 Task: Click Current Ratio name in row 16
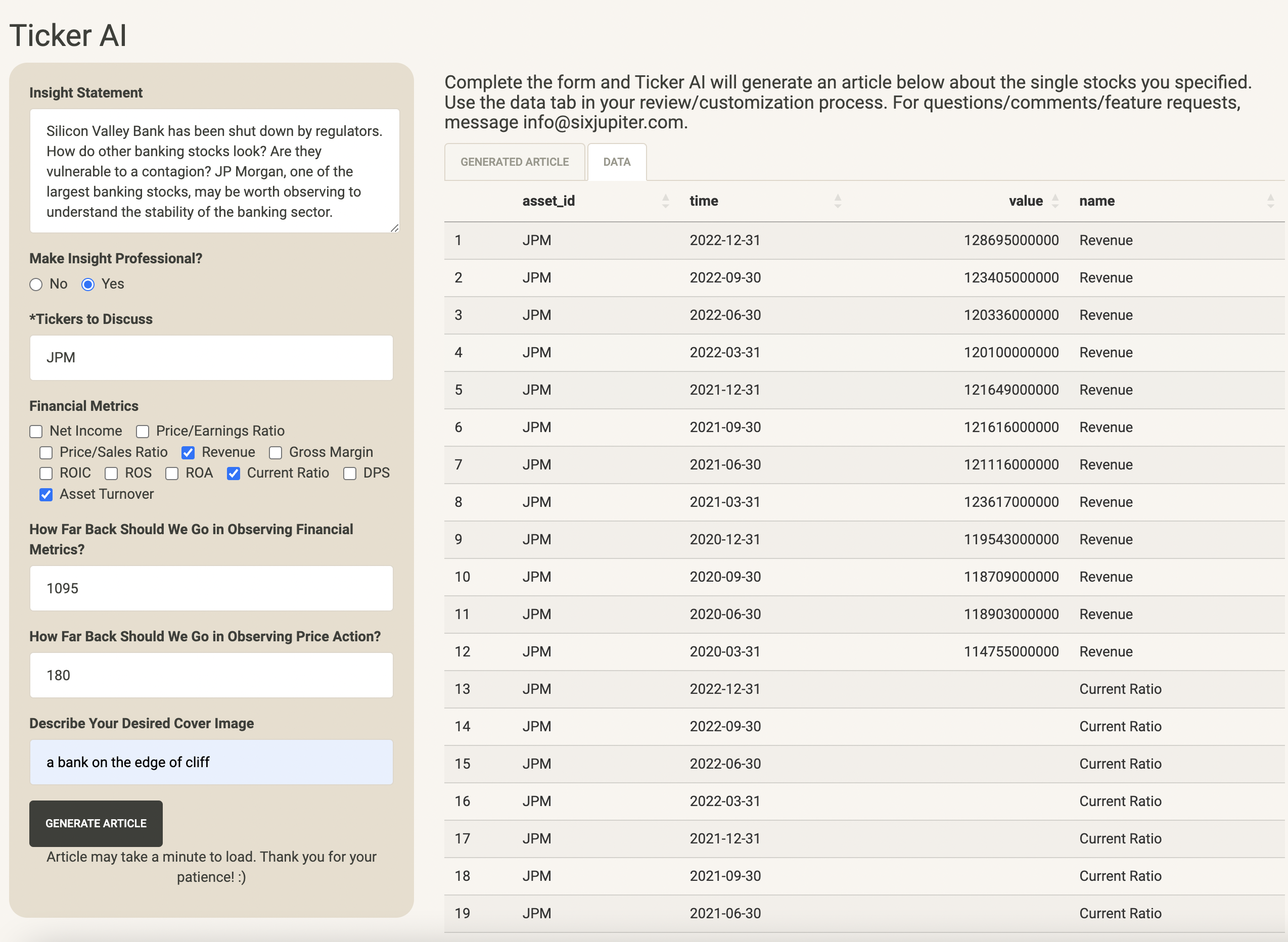tap(1120, 801)
